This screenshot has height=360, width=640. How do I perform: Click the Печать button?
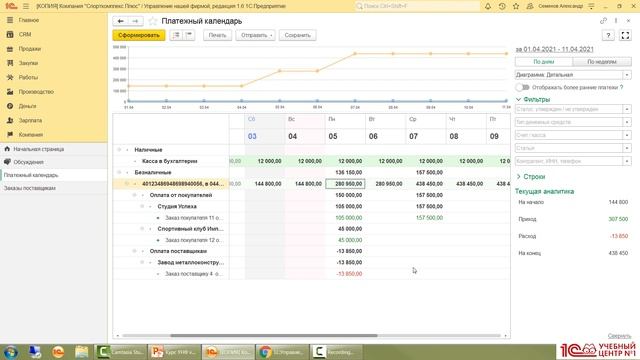[217, 36]
